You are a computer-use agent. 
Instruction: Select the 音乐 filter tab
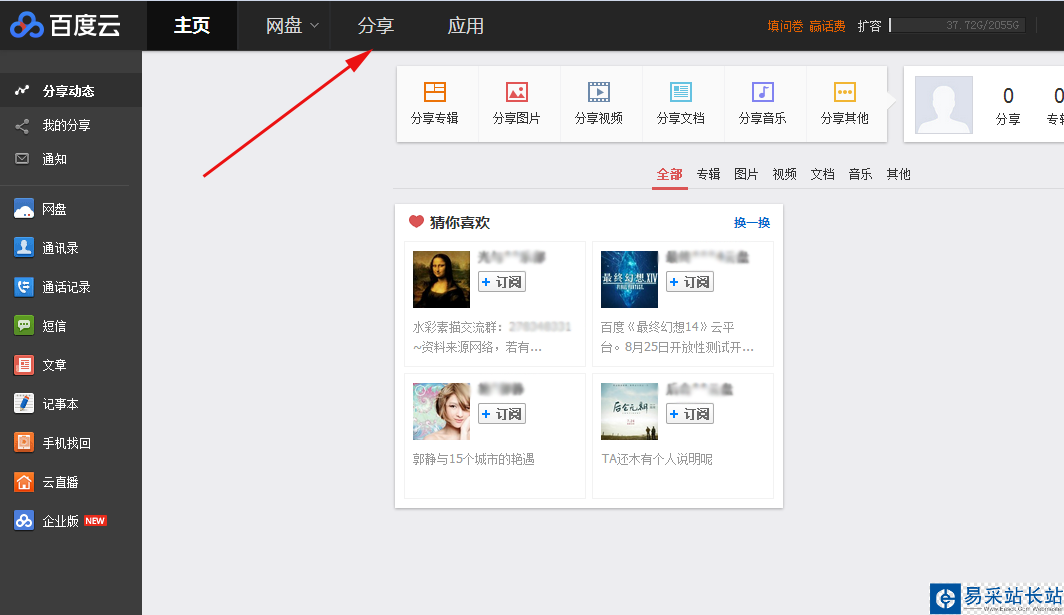click(x=860, y=174)
